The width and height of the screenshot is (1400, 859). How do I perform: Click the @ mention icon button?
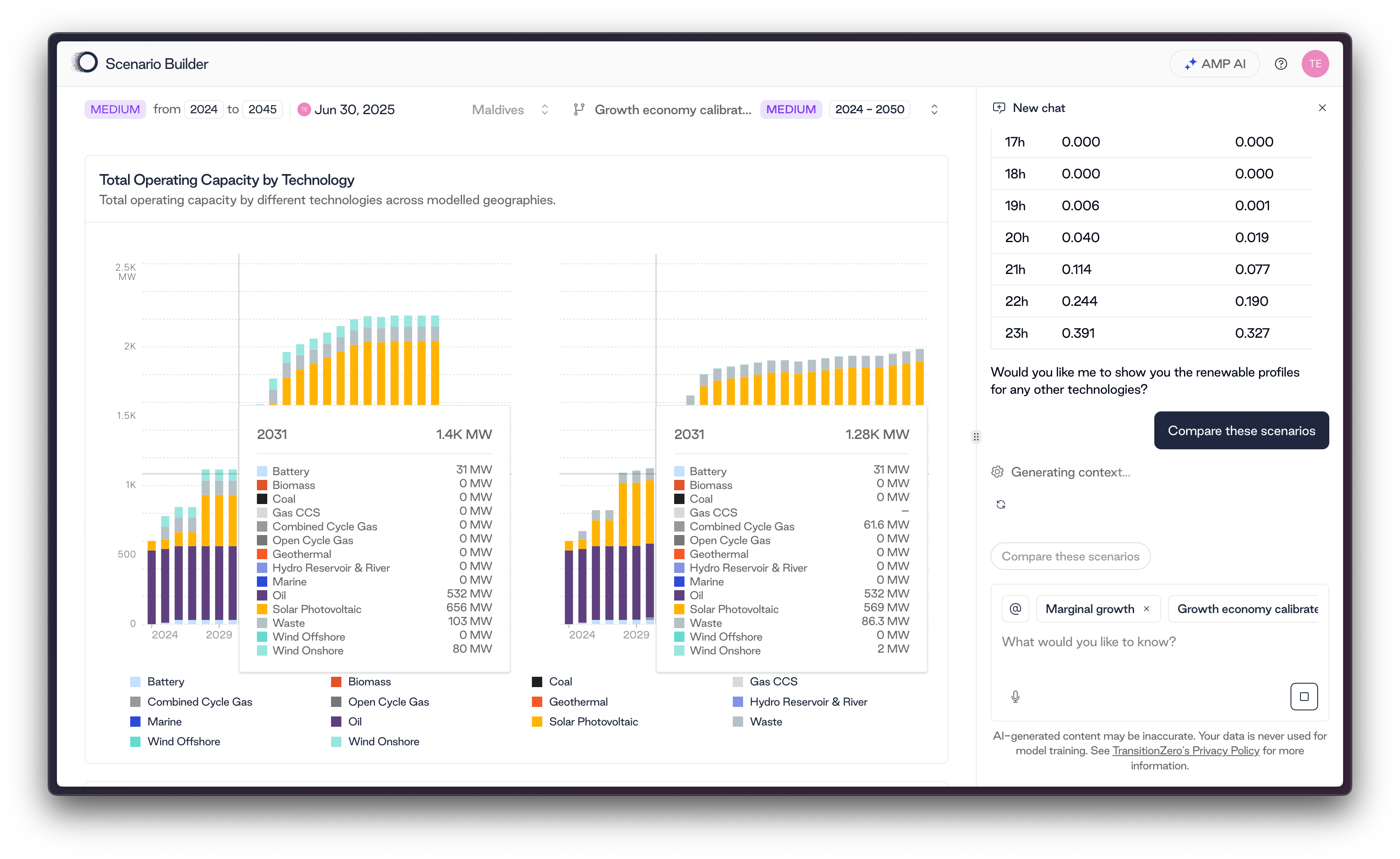tap(1015, 608)
